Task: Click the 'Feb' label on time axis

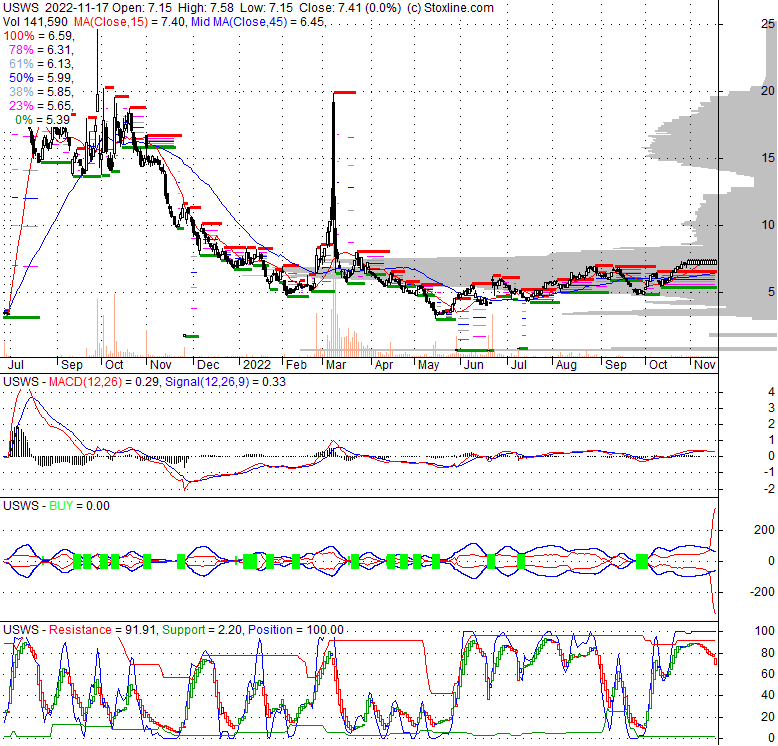Action: tap(296, 365)
